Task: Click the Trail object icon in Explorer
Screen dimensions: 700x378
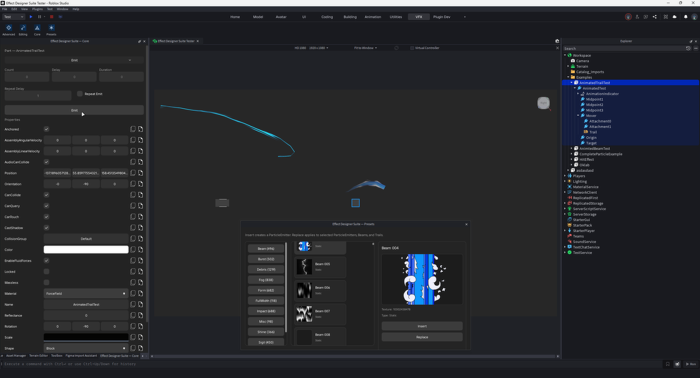Action: 586,132
